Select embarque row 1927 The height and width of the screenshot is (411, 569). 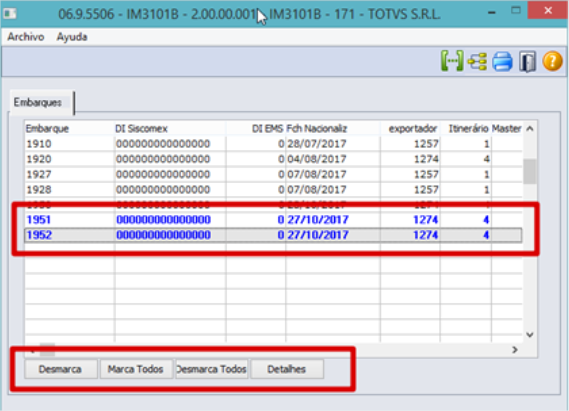pos(273,174)
